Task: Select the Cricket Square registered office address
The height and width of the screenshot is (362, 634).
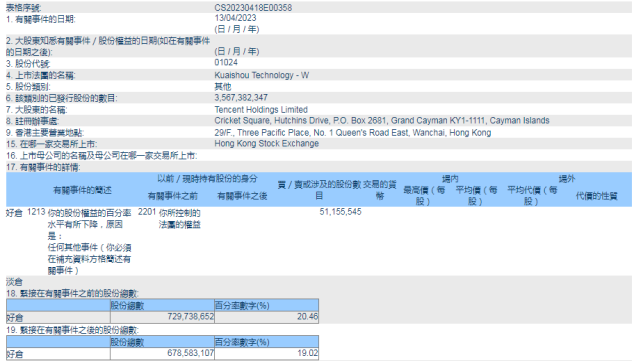Action: click(382, 121)
